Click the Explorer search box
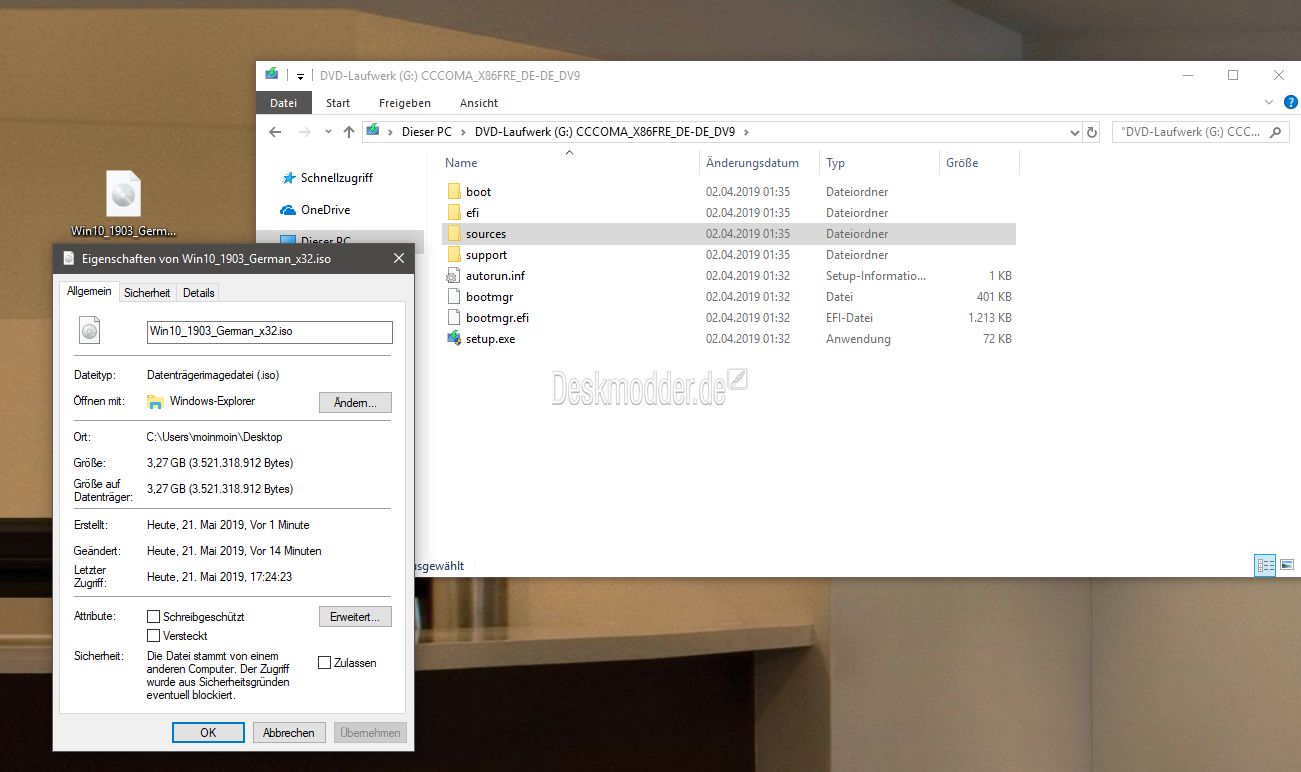Image resolution: width=1301 pixels, height=772 pixels. click(x=1200, y=132)
